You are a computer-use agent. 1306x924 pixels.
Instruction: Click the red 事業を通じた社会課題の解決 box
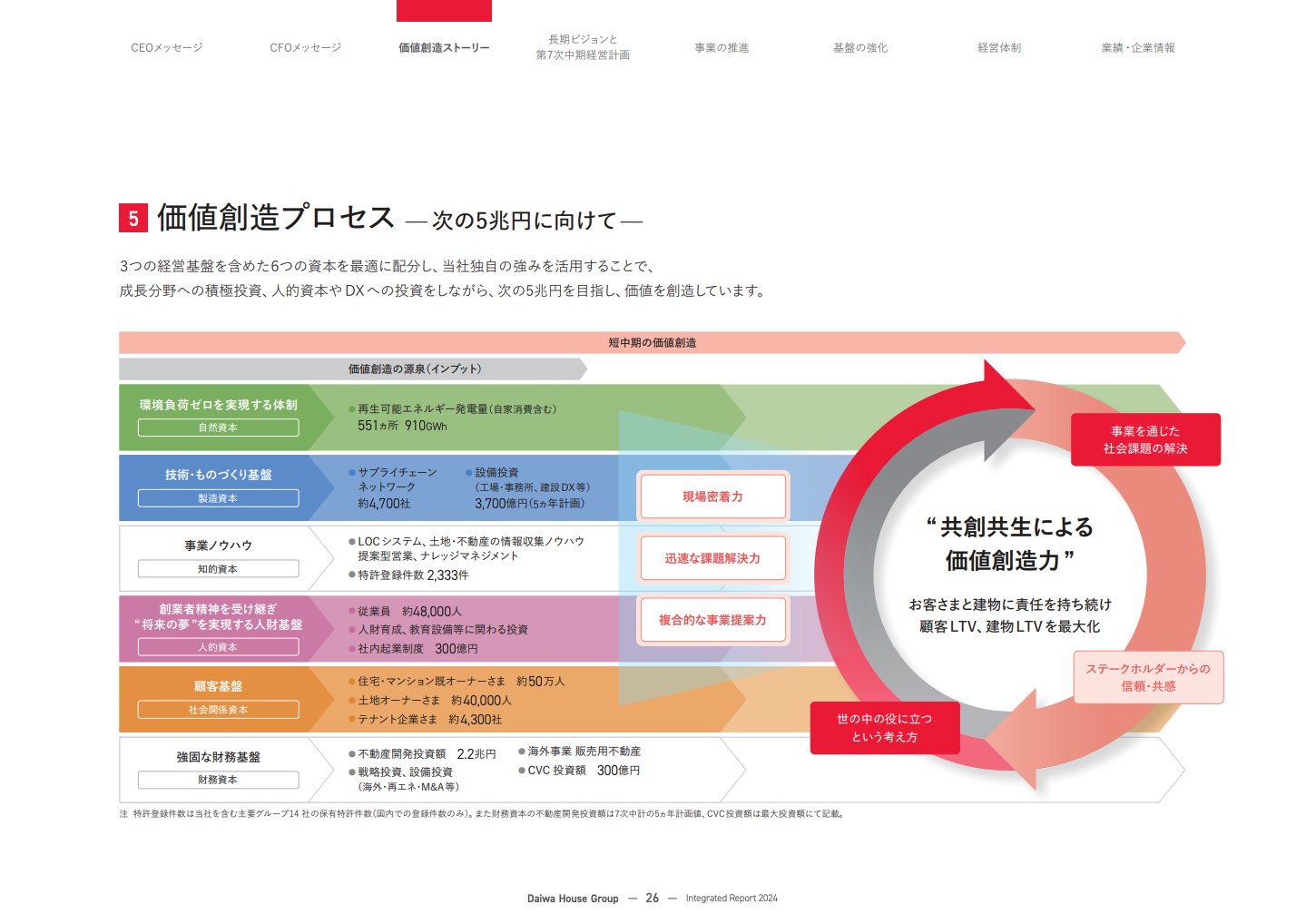(1145, 440)
